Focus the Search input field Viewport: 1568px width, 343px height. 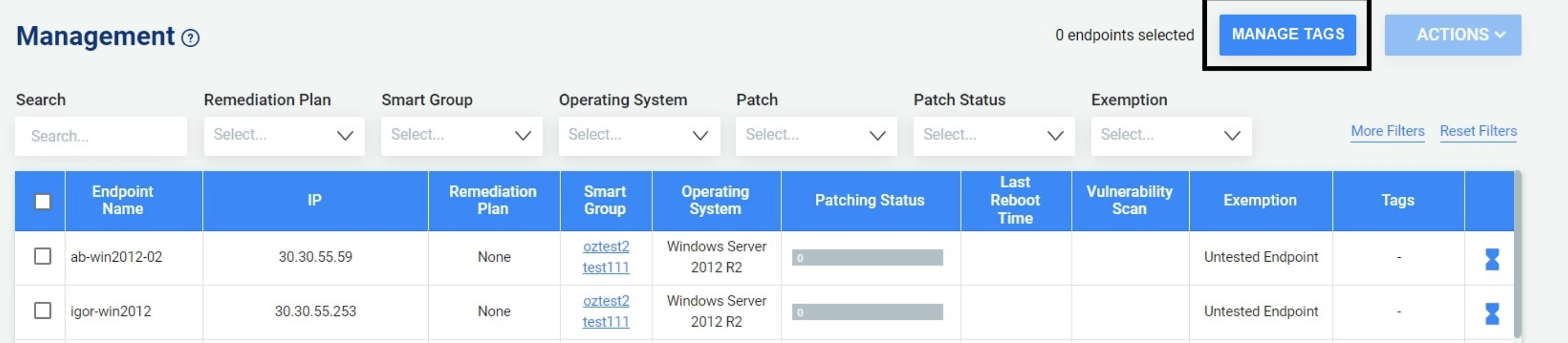101,136
